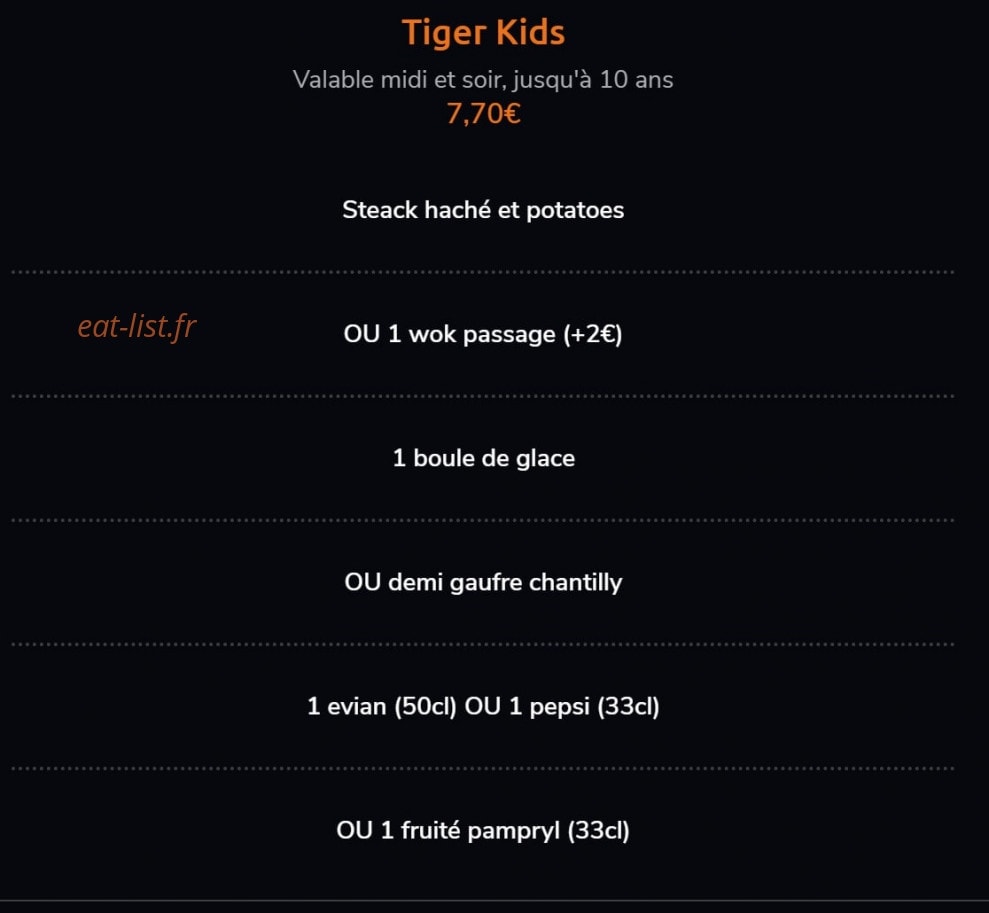Click the 'jusqu'à 10 ans' age text
This screenshot has height=913, width=989.
593,80
